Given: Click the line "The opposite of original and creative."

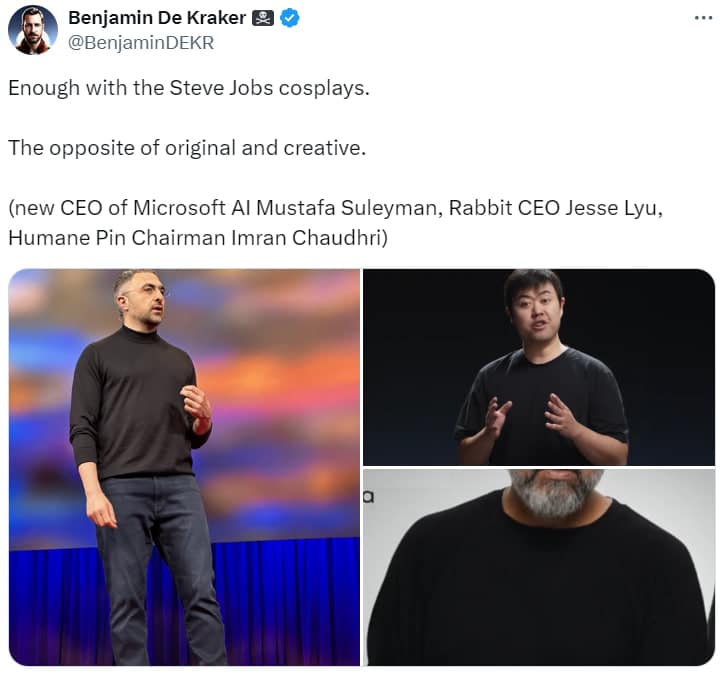Looking at the screenshot, I should (x=188, y=148).
